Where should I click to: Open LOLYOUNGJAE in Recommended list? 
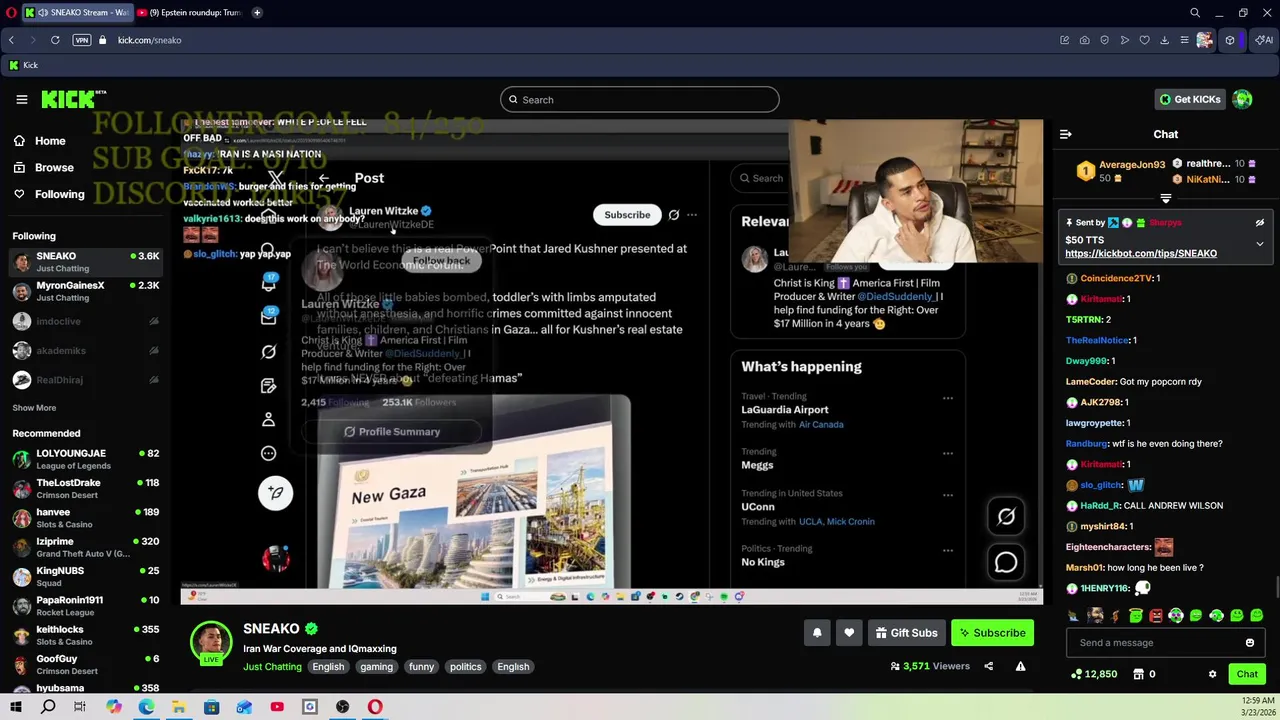[x=86, y=459]
